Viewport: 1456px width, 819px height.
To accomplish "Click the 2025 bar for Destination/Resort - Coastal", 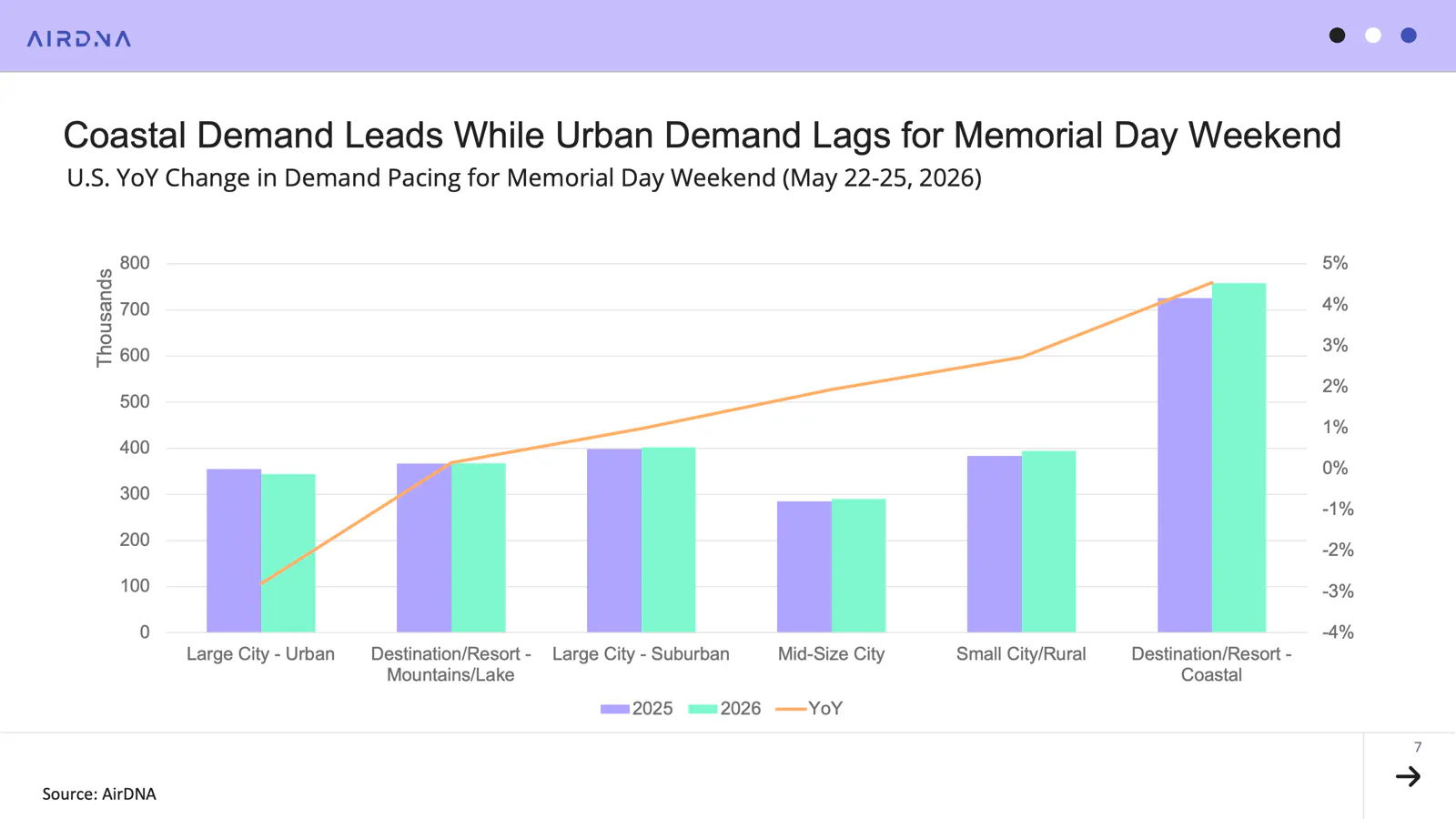I will pos(1185,465).
